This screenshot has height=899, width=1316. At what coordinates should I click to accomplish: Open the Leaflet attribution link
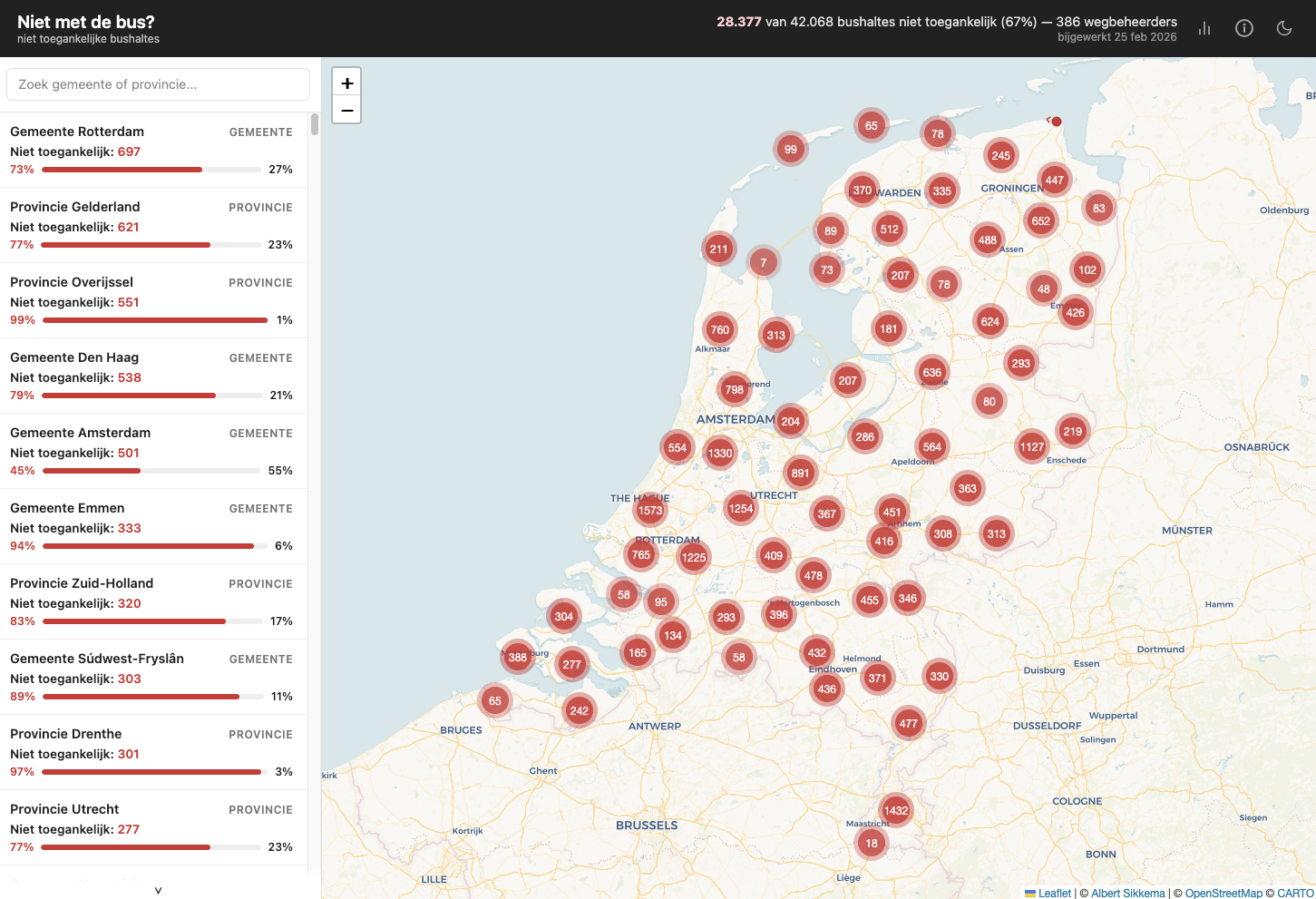1055,893
